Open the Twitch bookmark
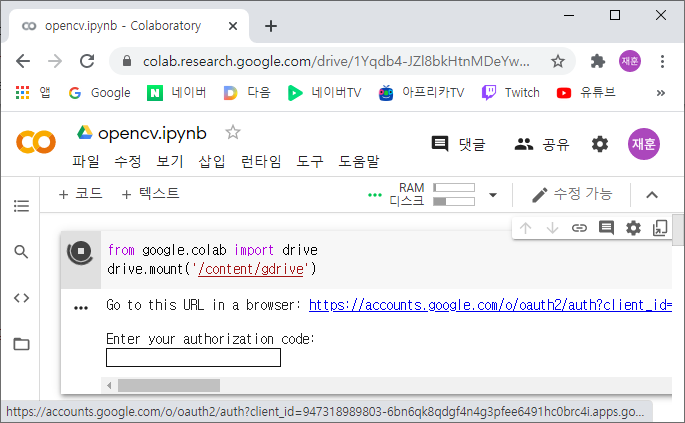685x423 pixels. click(x=511, y=93)
